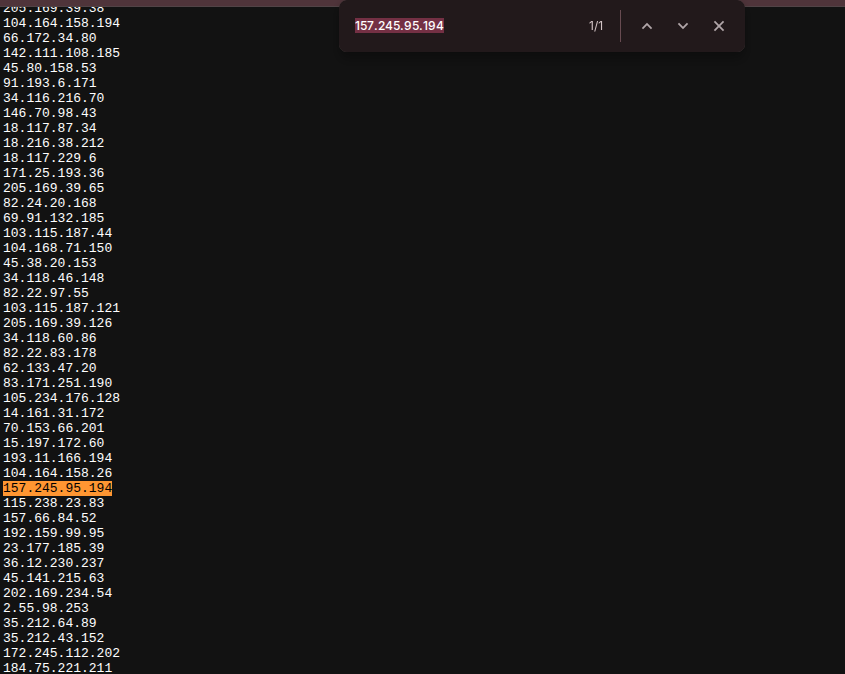Click IP 35.212.64.89
Screen dimensions: 845x674
tap(50, 623)
